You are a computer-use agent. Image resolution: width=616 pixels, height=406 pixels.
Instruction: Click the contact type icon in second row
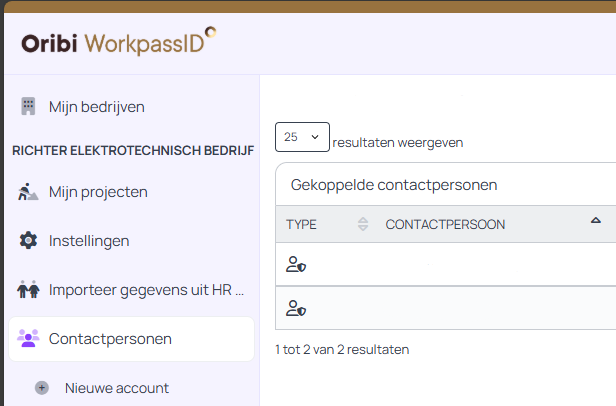pyautogui.click(x=295, y=308)
